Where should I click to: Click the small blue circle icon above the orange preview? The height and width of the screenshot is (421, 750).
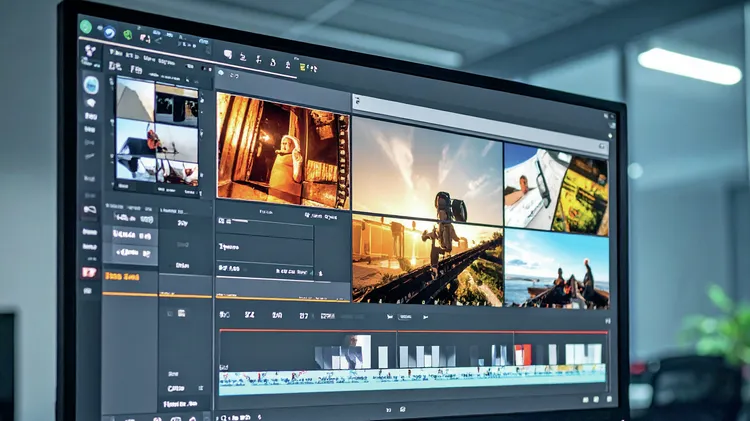221,73
